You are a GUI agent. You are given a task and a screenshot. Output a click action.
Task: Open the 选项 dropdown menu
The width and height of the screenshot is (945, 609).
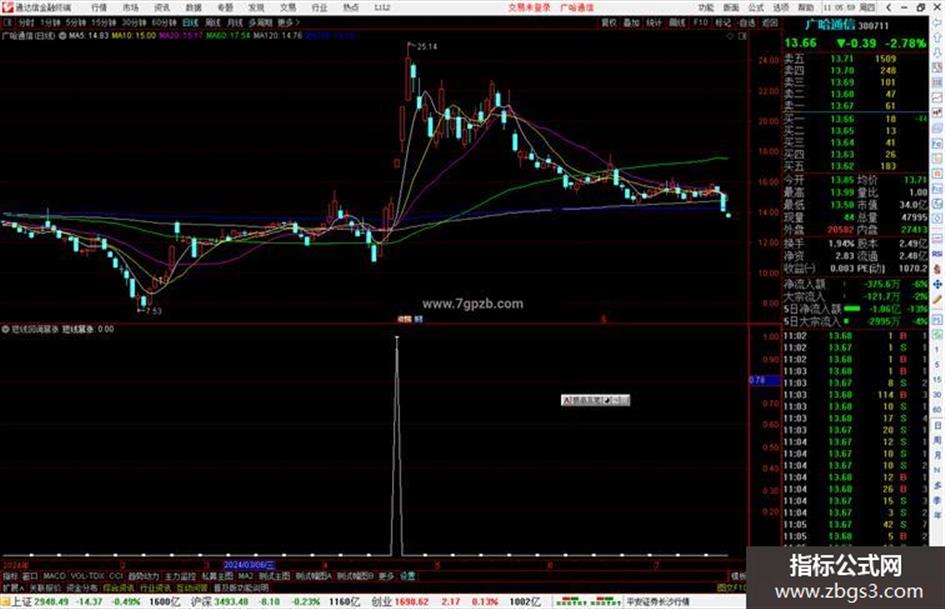(x=781, y=7)
